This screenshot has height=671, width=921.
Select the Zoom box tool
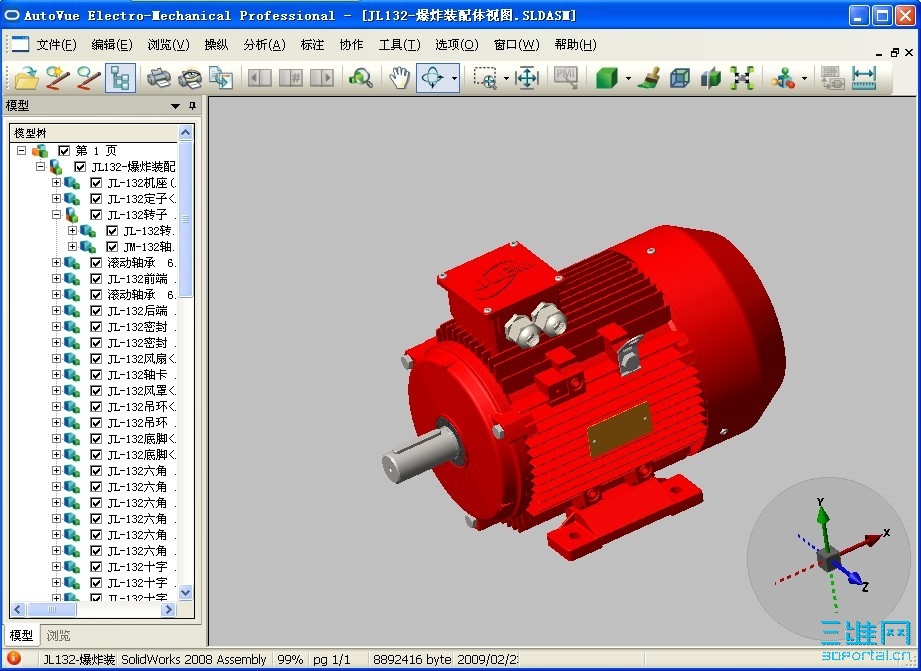pos(485,78)
